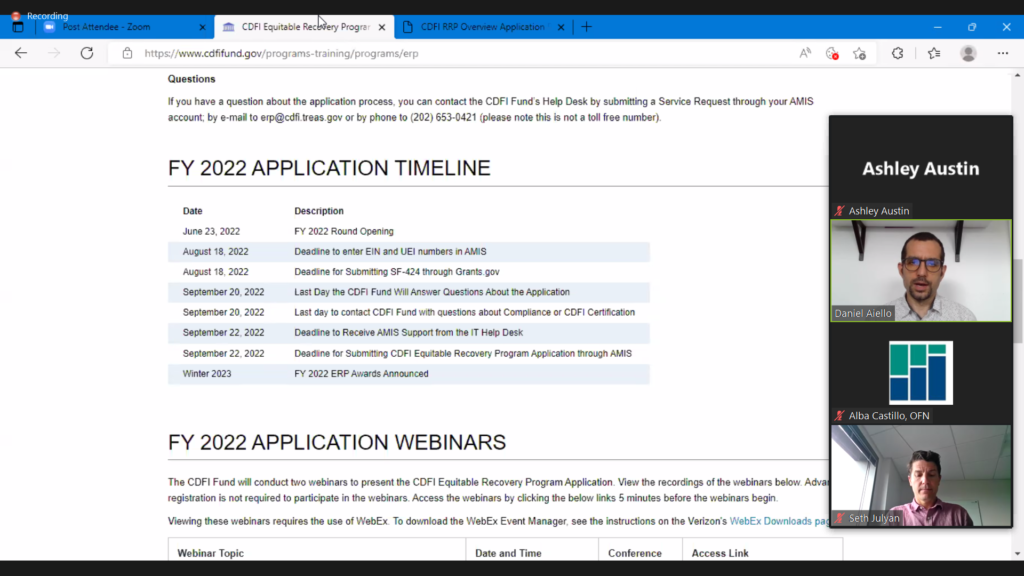Click the timeline Date column header

[x=193, y=211]
